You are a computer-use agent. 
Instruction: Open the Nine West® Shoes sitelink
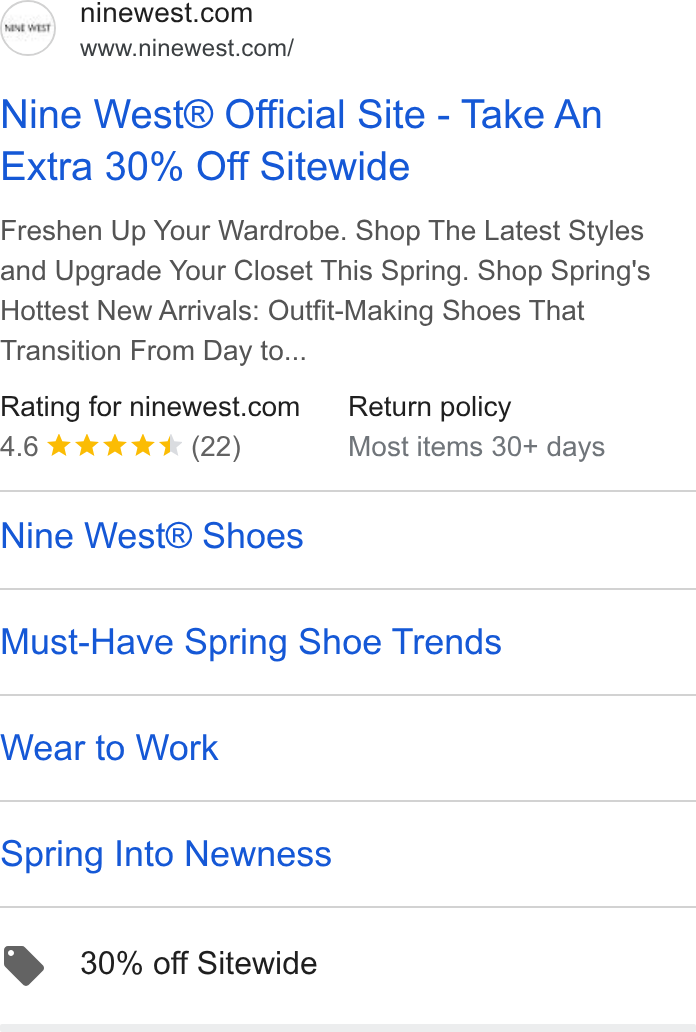[x=152, y=536]
